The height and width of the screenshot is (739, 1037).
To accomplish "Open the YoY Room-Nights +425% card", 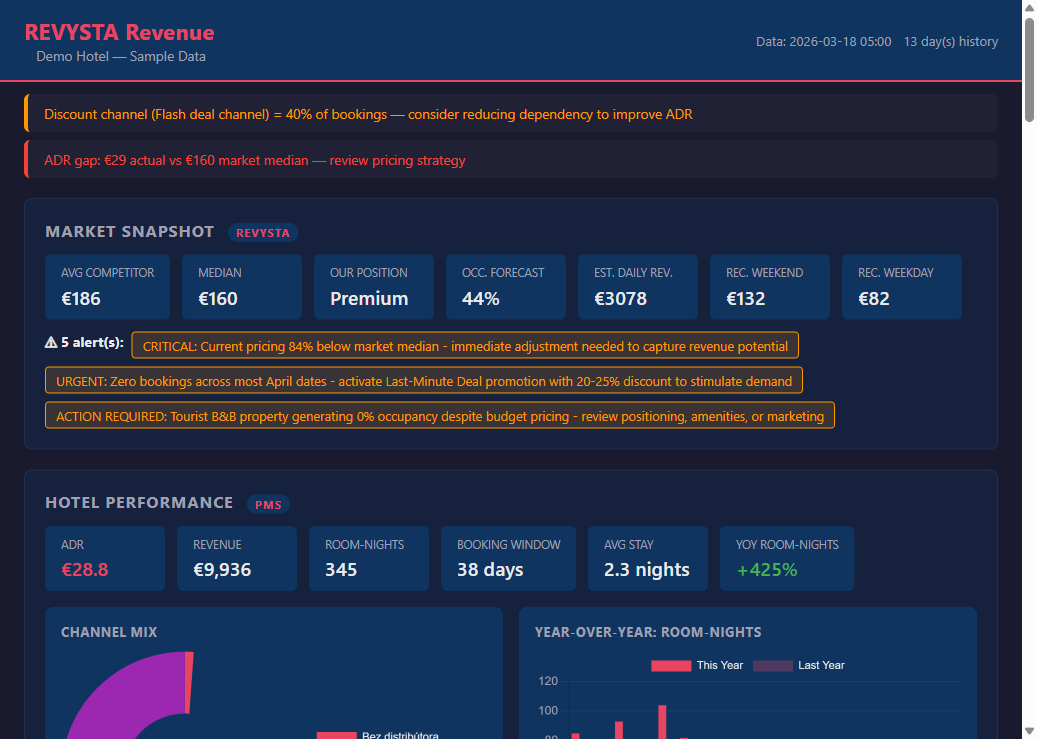I will pyautogui.click(x=787, y=558).
